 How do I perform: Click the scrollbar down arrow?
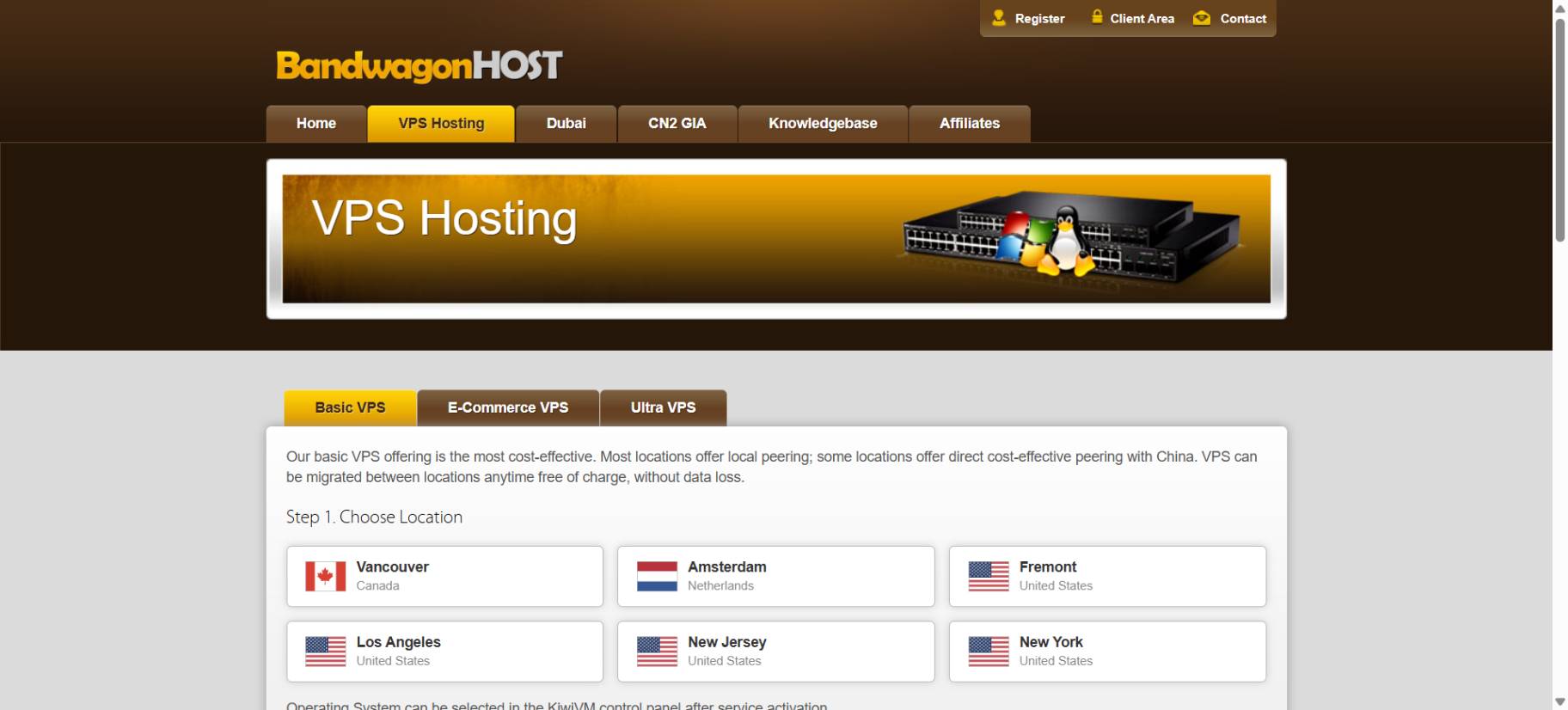1559,702
